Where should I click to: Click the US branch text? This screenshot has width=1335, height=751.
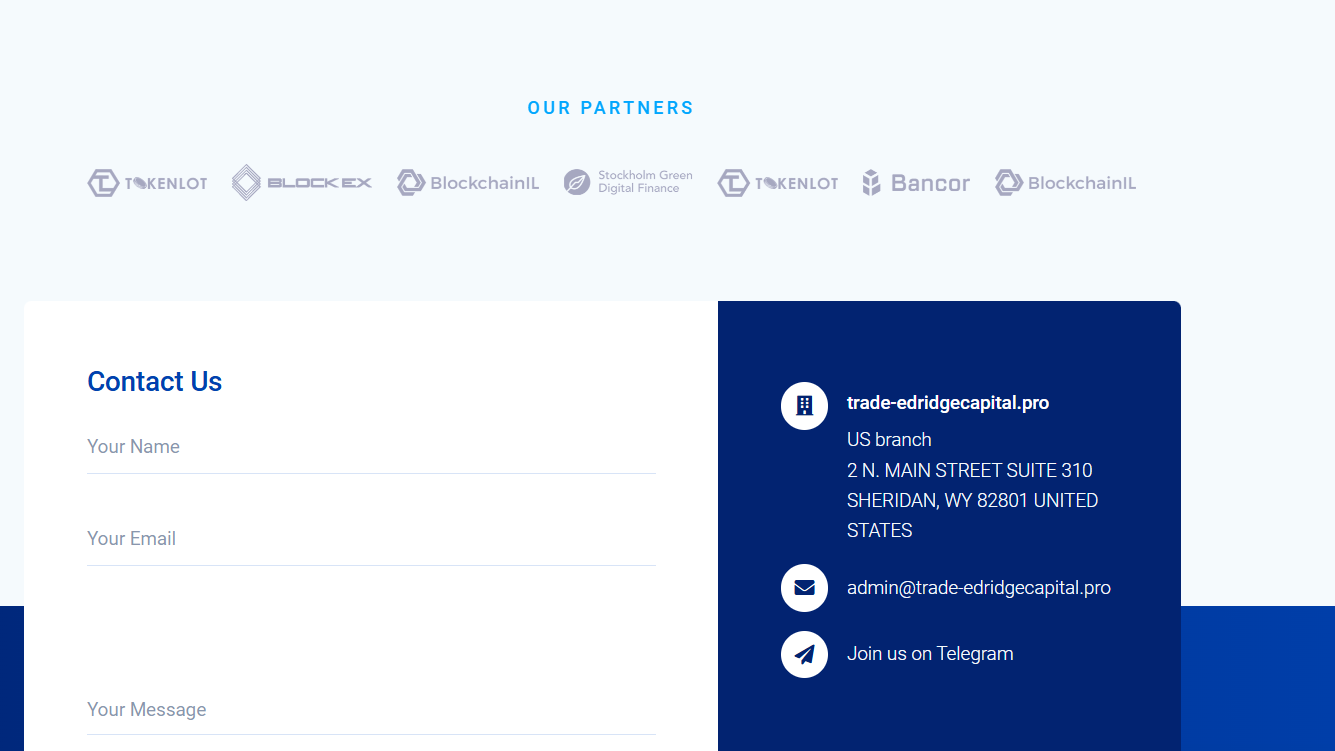tap(889, 440)
